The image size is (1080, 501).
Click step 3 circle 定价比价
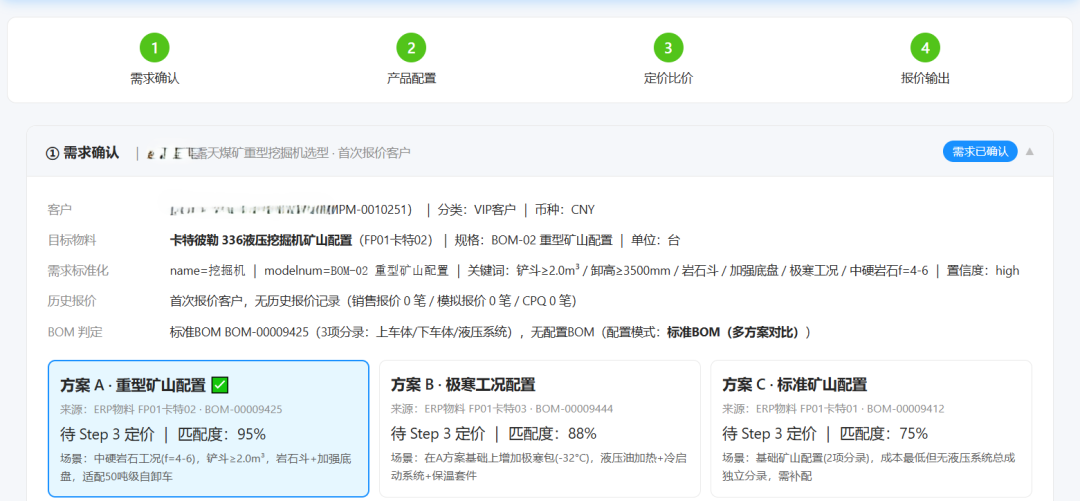[668, 48]
